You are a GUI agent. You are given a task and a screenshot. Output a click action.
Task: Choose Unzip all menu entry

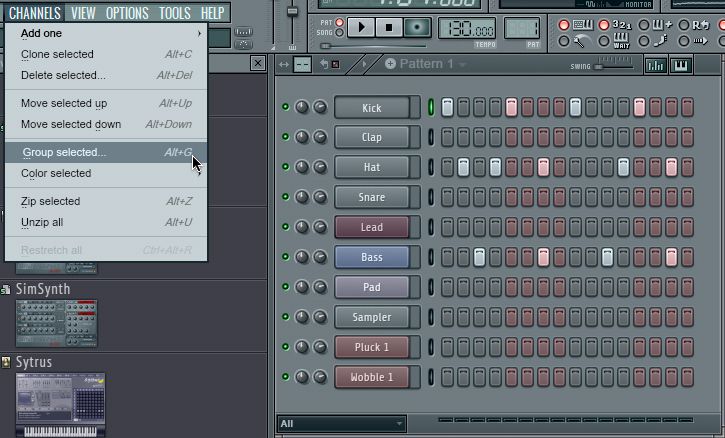(106, 222)
